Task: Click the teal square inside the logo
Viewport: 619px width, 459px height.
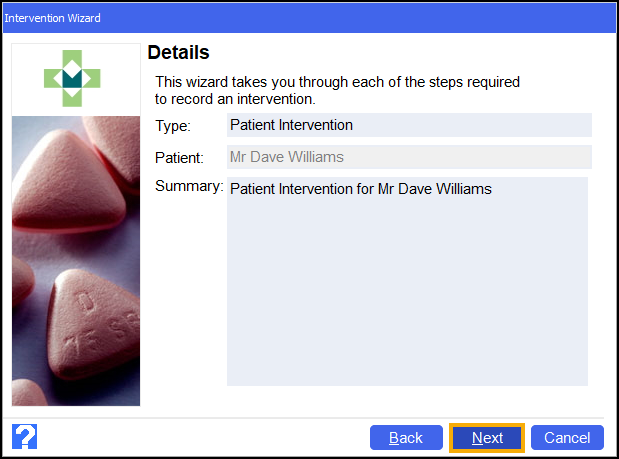Action: tap(72, 80)
